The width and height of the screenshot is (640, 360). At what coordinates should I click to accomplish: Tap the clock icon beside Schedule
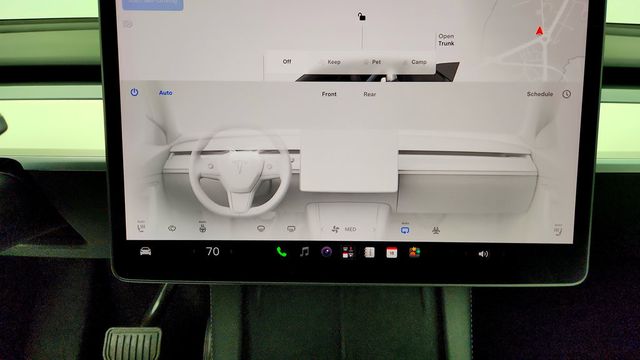coord(567,94)
